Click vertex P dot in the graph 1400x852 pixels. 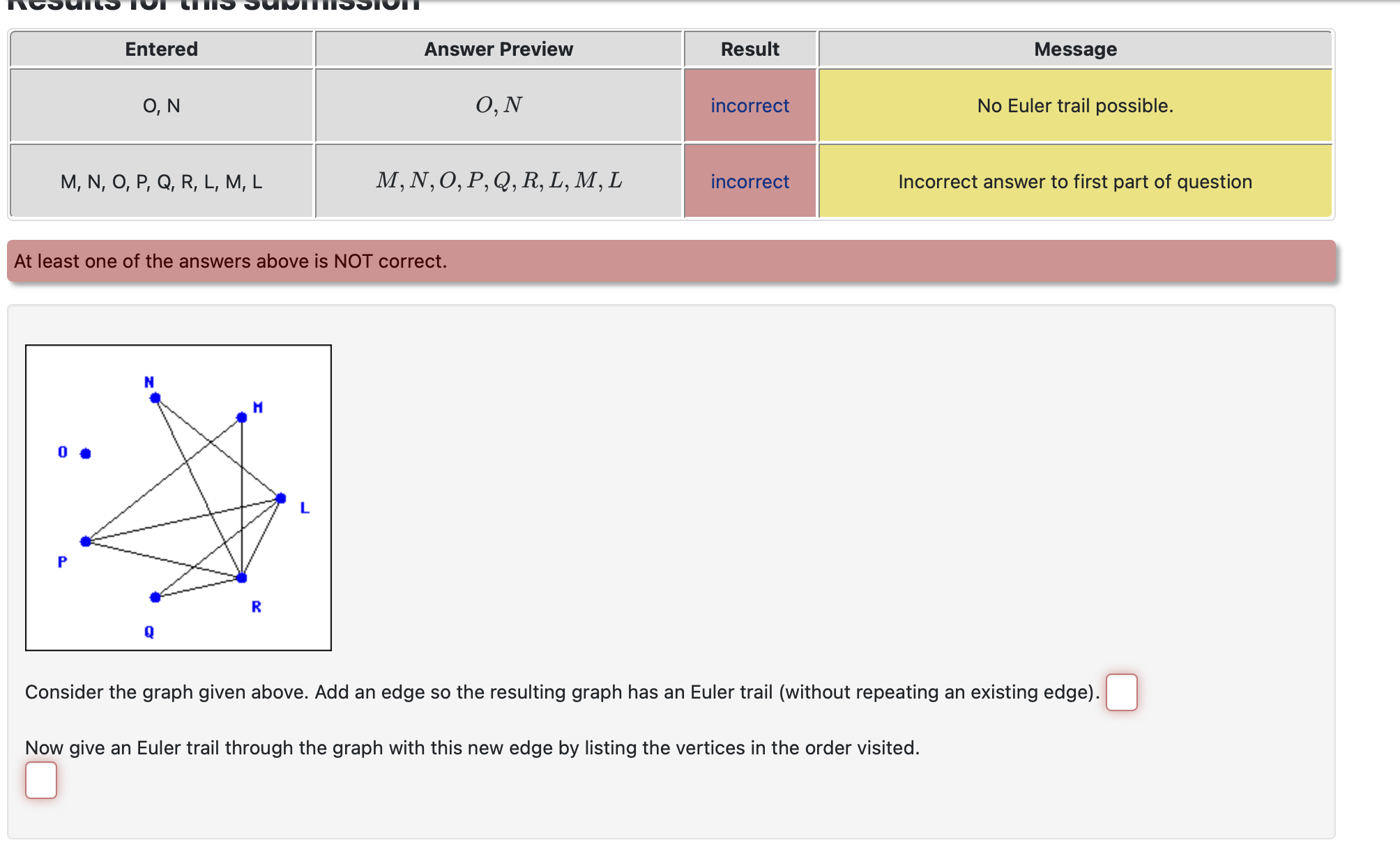pos(86,541)
